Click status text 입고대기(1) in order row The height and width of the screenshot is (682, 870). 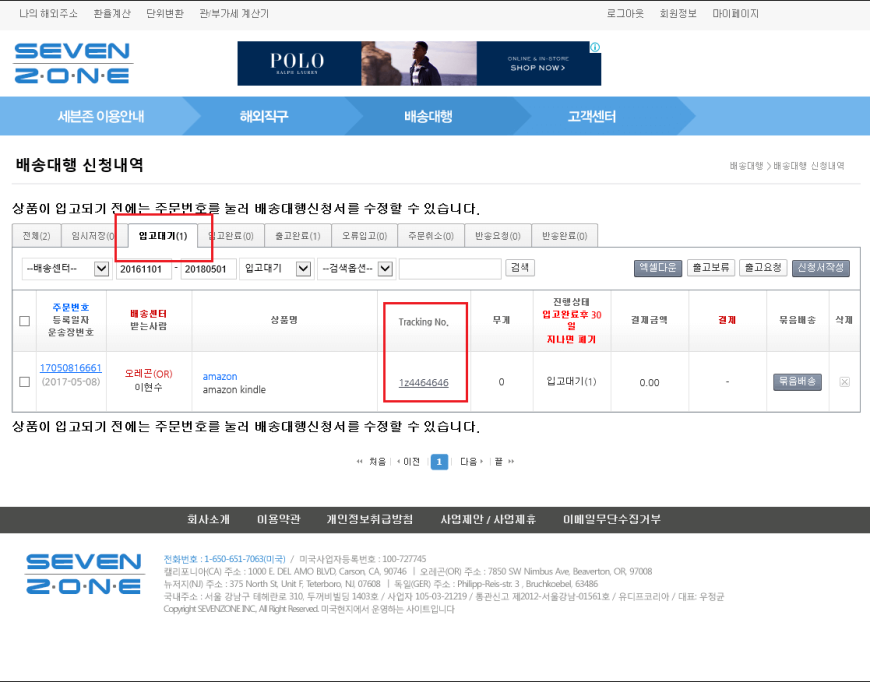point(571,381)
